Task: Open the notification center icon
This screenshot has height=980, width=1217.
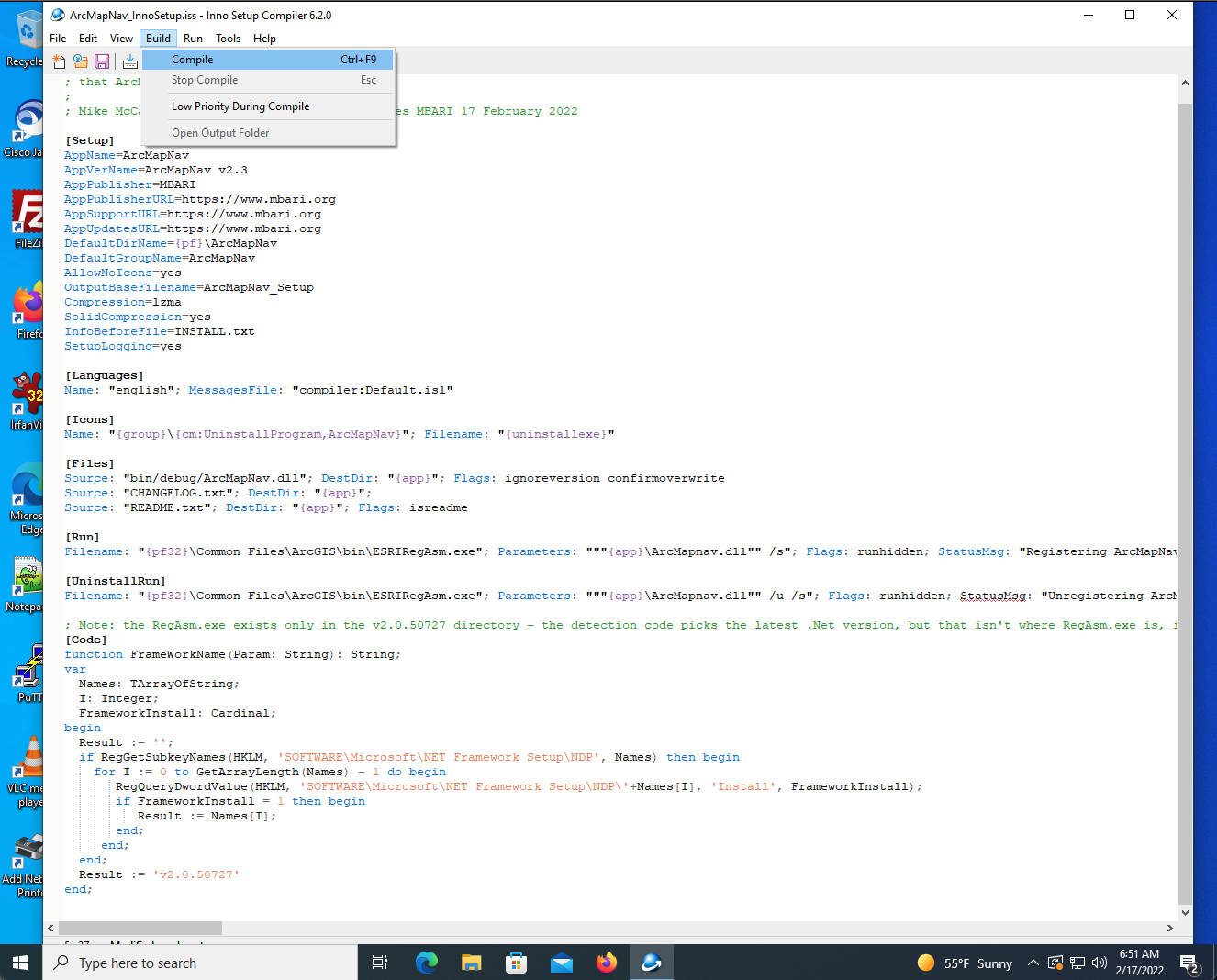Action: coord(1190,963)
